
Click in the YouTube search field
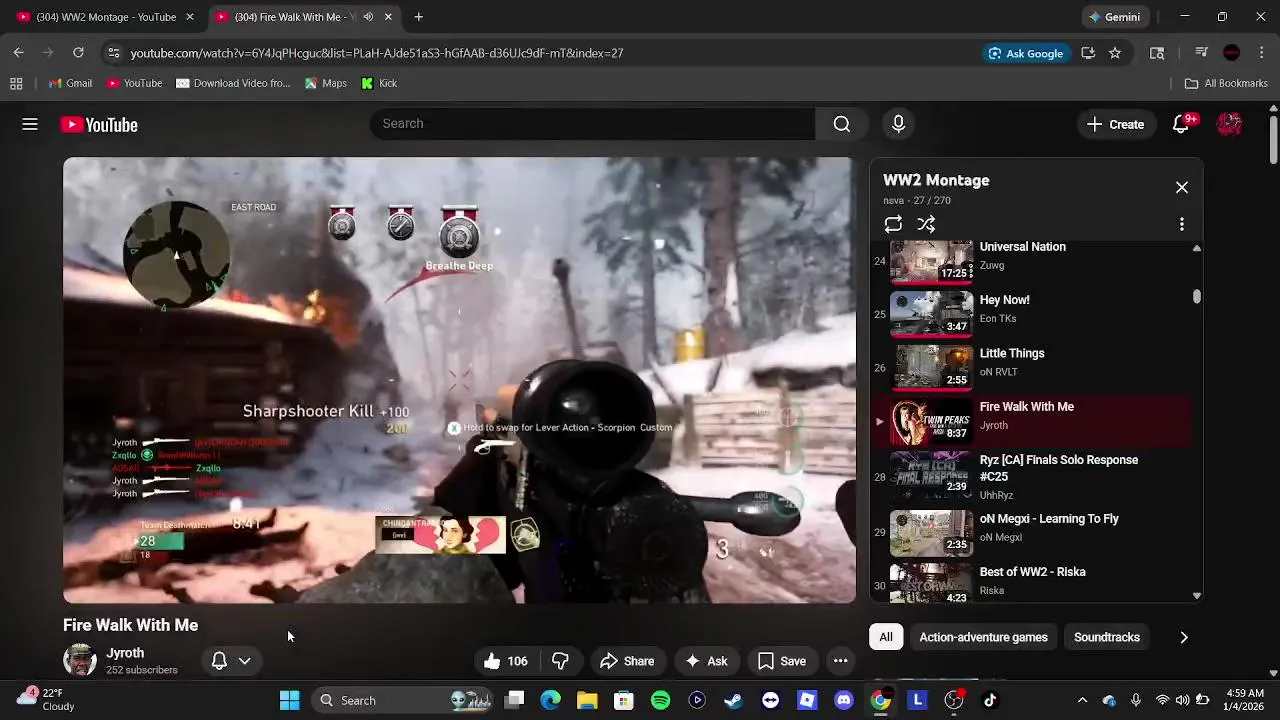[592, 124]
